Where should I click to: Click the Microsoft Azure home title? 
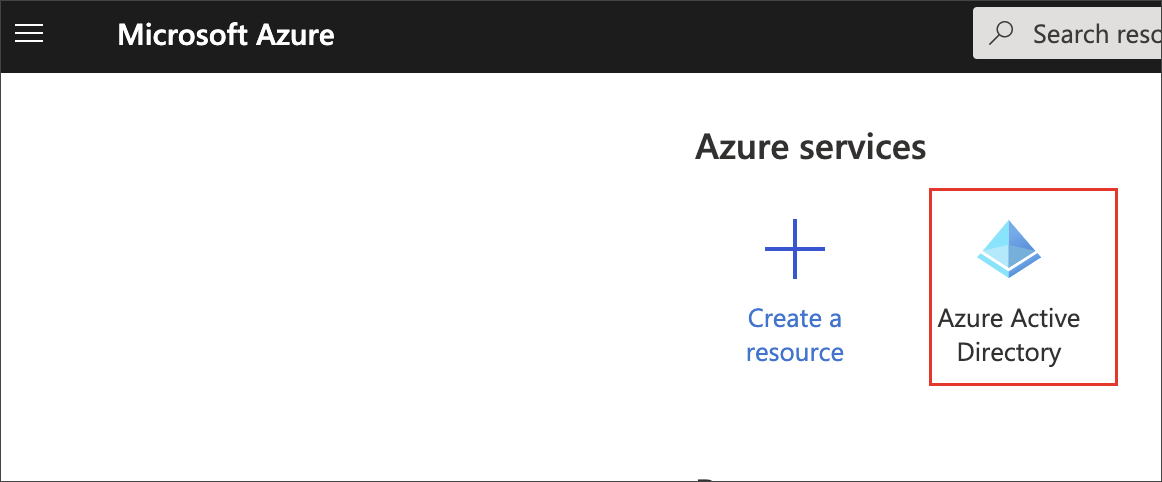(225, 35)
